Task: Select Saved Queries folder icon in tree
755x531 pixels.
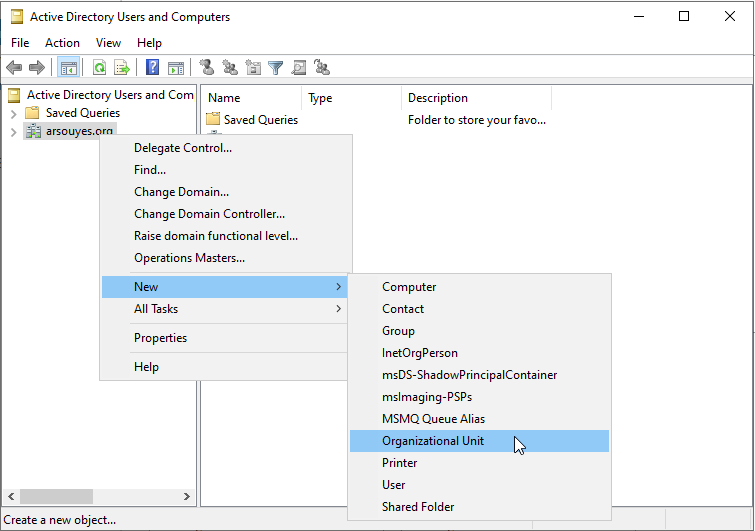Action: click(32, 113)
